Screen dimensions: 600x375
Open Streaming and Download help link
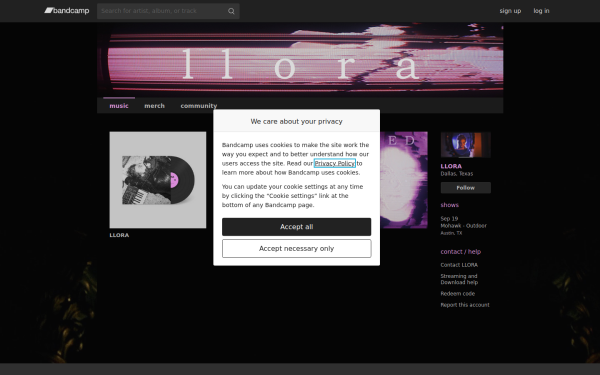click(459, 279)
